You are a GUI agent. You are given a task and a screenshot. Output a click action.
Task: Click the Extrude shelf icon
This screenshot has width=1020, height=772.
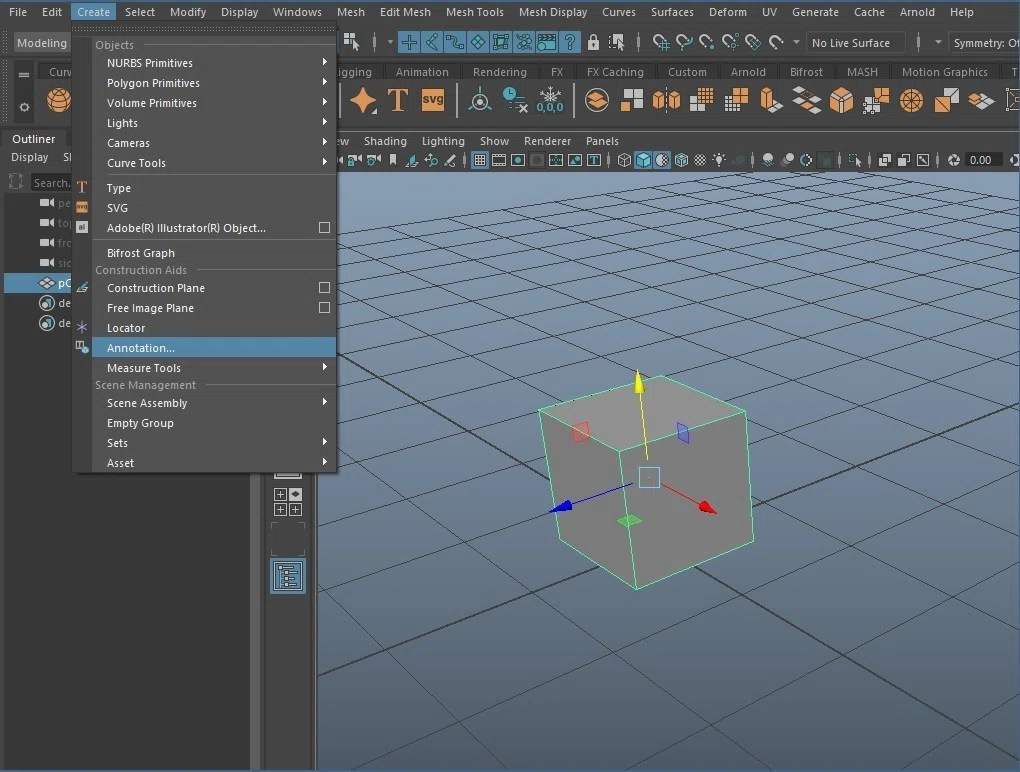pyautogui.click(x=771, y=101)
